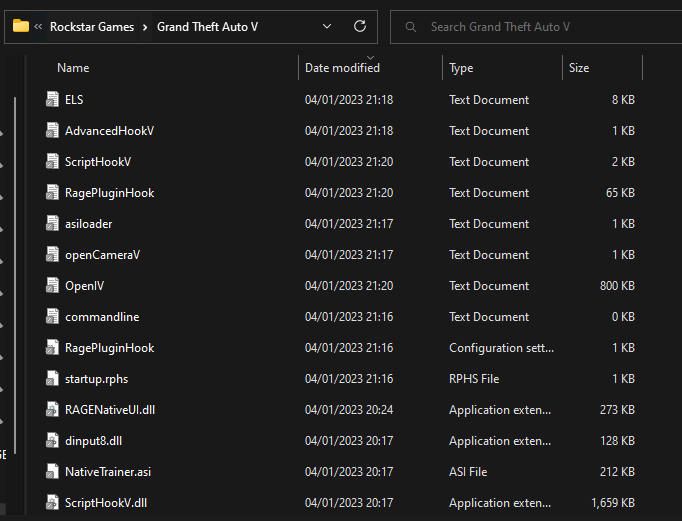Screen dimensions: 682x521
Task: Click the startup.rphs file icon
Action: [54, 379]
